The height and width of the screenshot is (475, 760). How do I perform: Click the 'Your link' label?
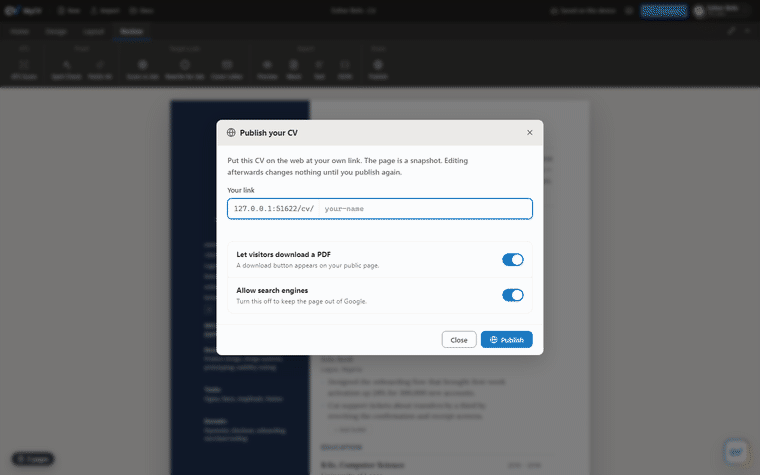click(x=241, y=190)
